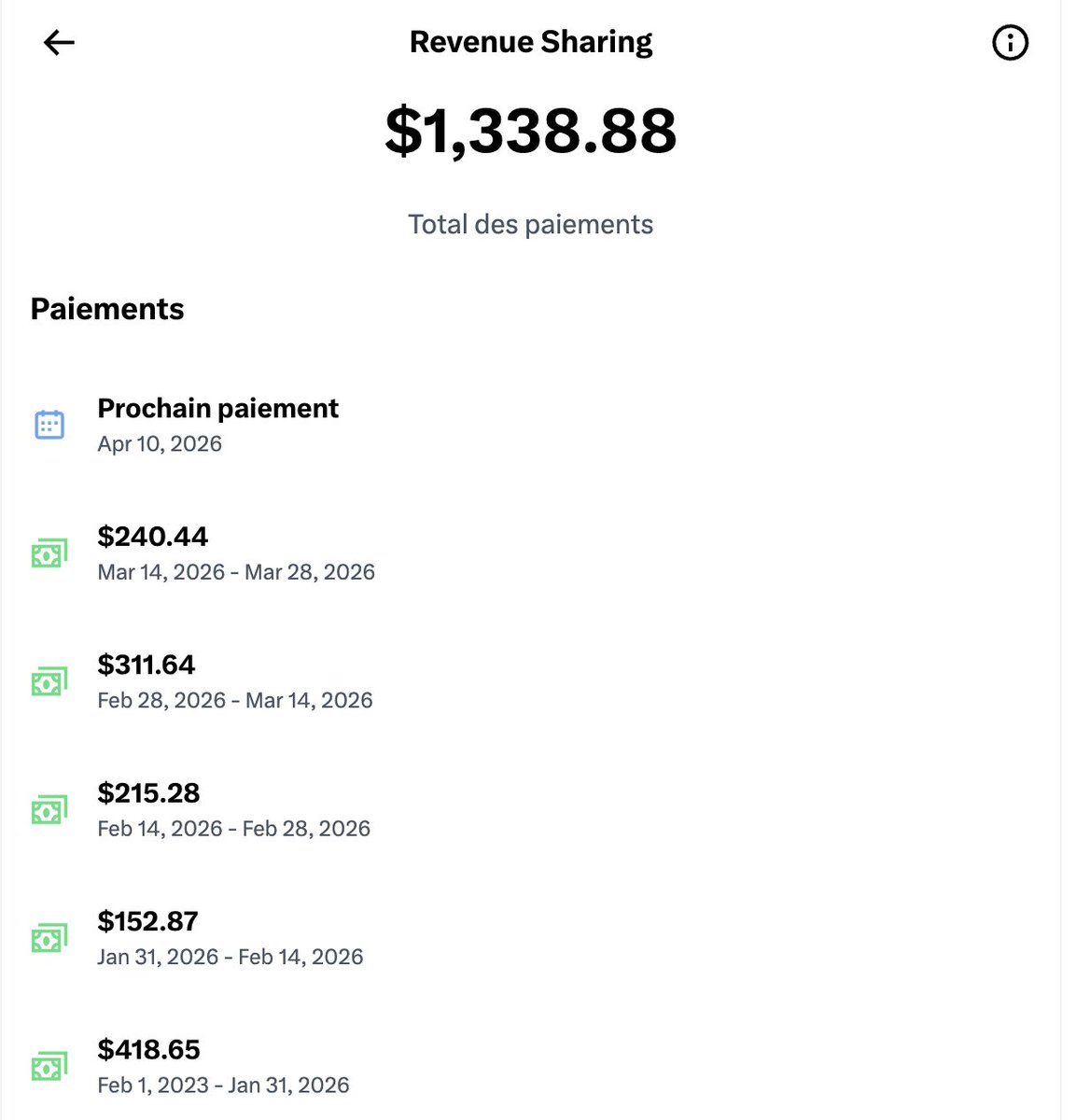Screen dimensions: 1076x1120
Task: Click the money icon next to $311.64
Action: (49, 681)
